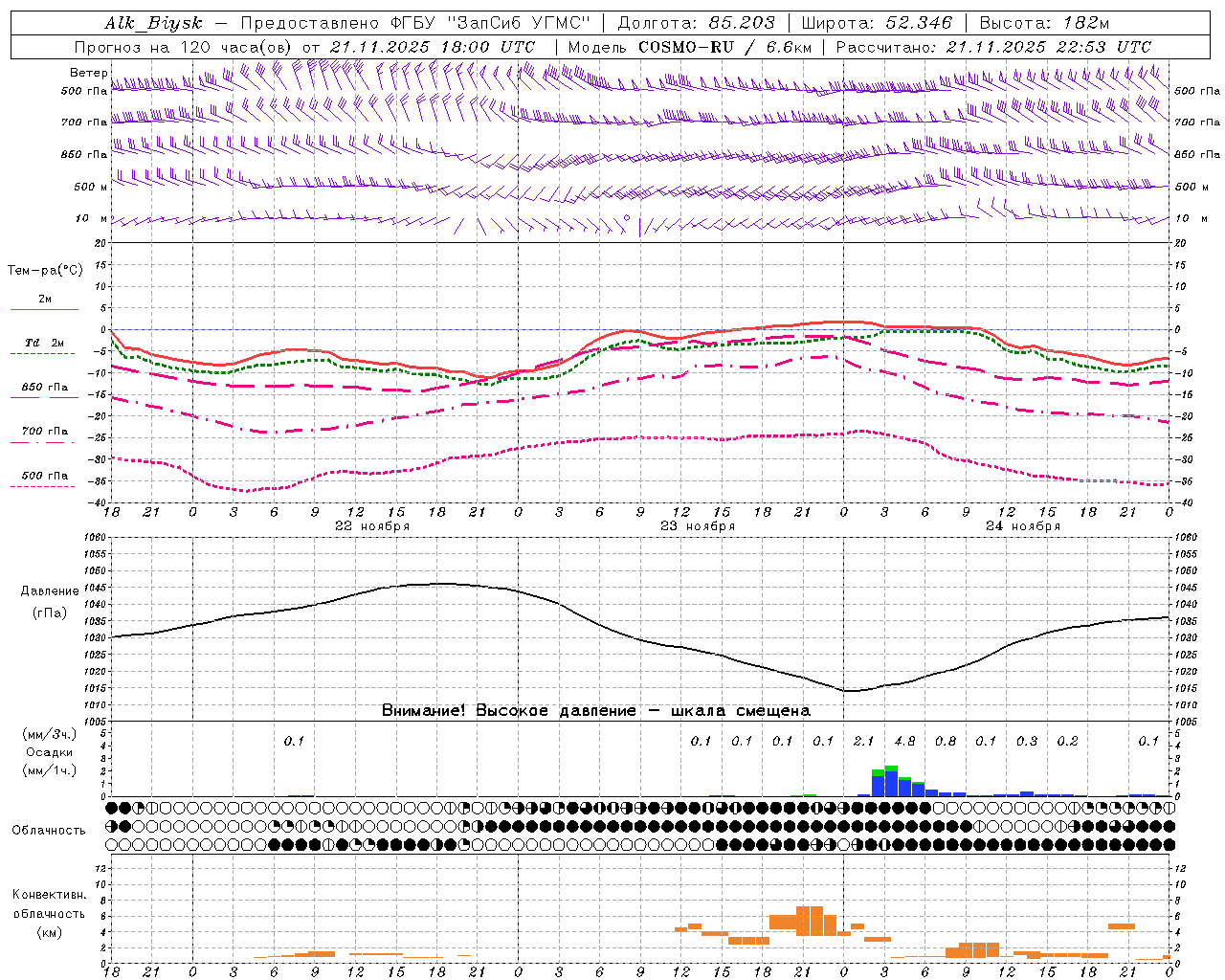Click the Конвективн. label
The height and width of the screenshot is (980, 1225).
[50, 895]
